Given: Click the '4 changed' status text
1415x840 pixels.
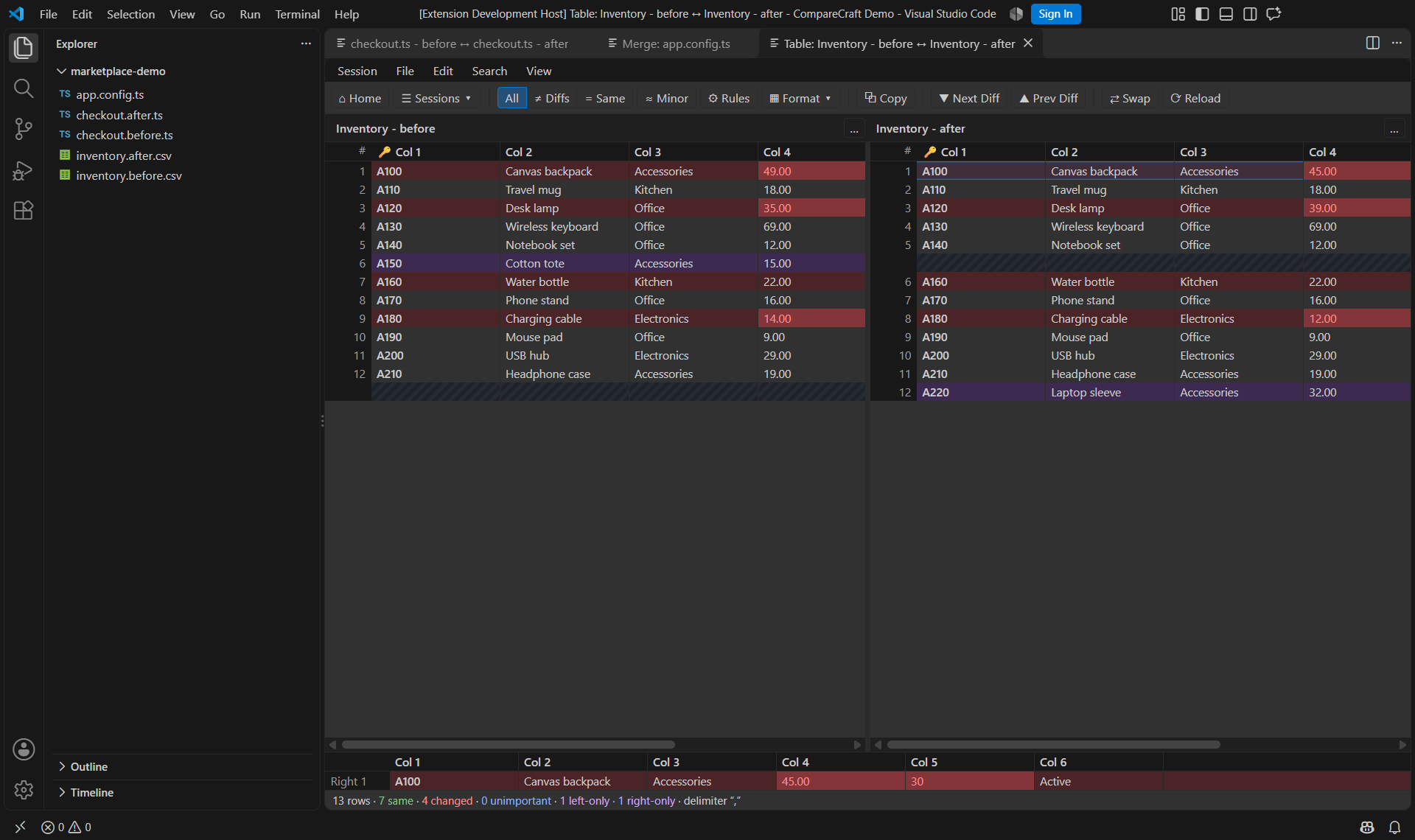Looking at the screenshot, I should (x=447, y=800).
